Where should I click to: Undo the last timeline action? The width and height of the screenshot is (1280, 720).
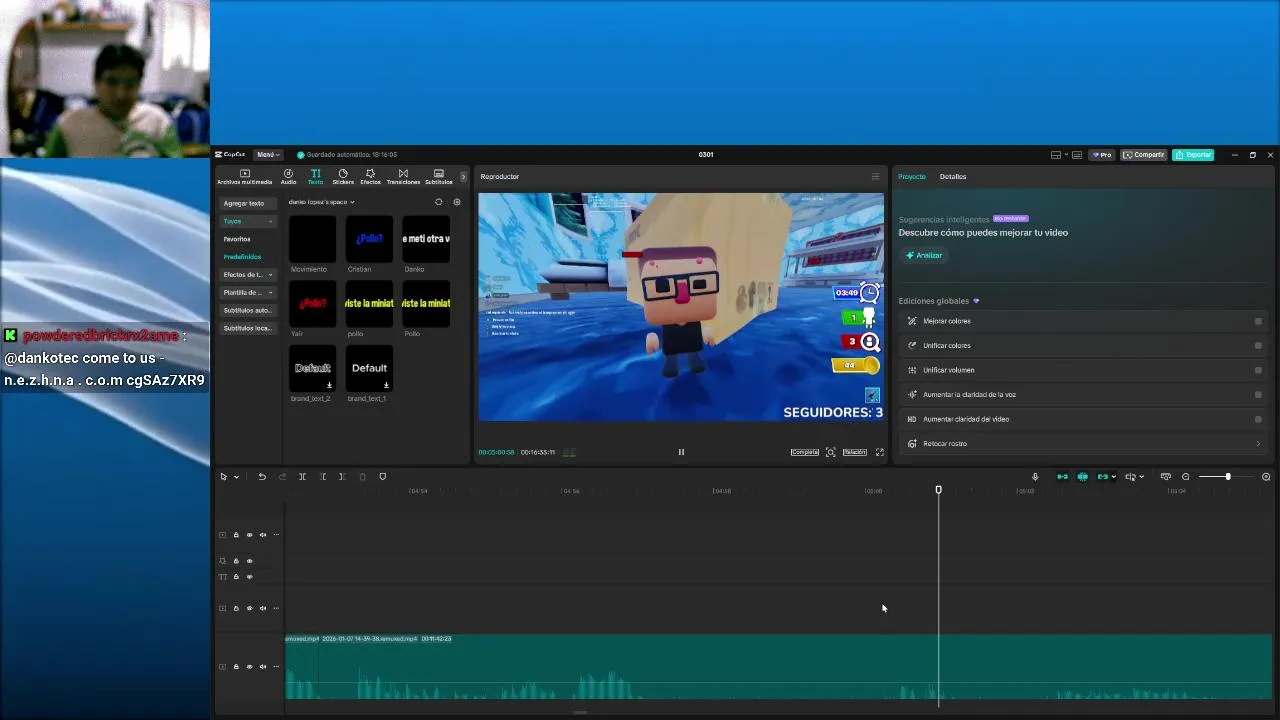(262, 477)
